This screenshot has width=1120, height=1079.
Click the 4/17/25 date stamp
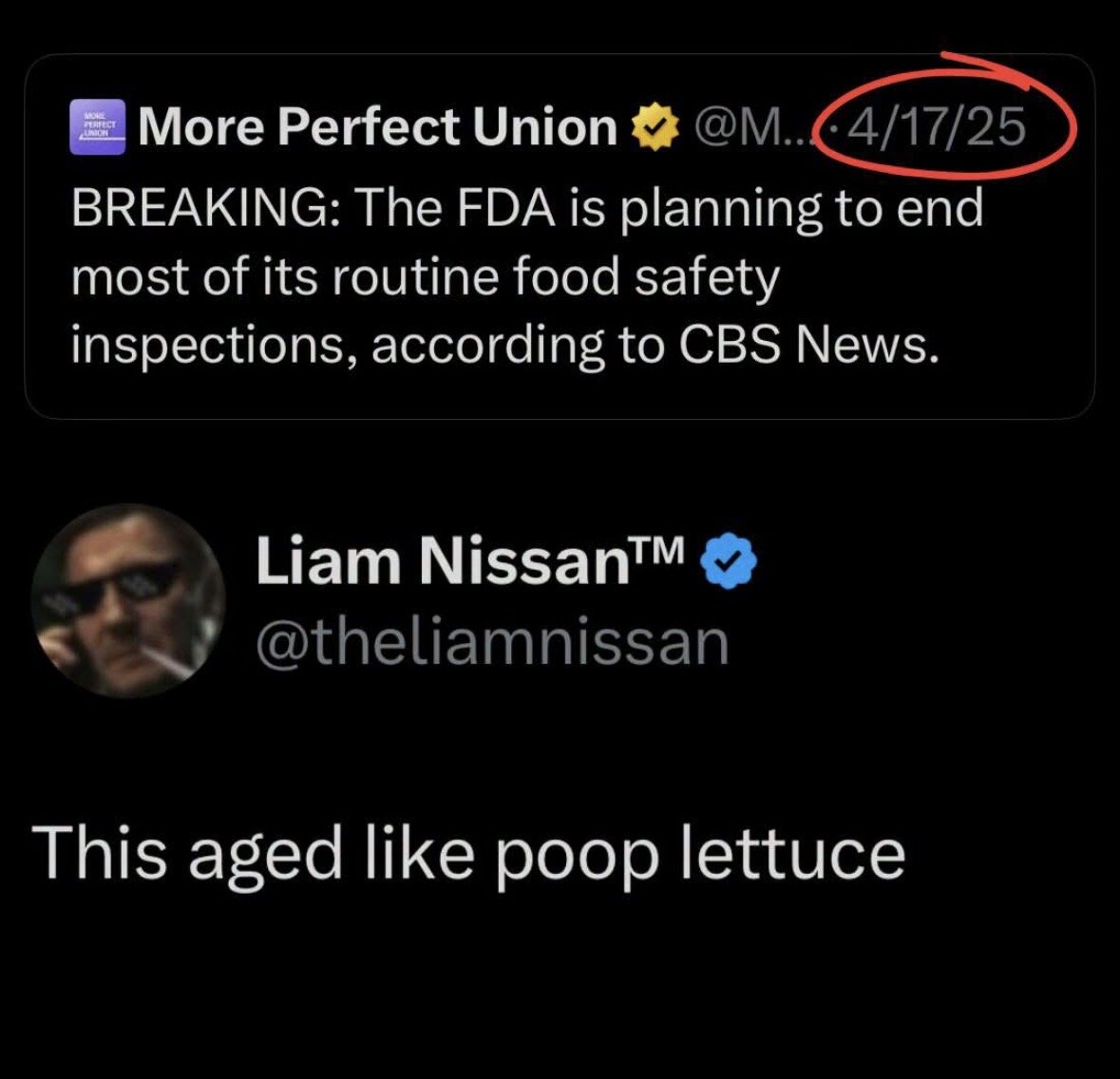935,127
